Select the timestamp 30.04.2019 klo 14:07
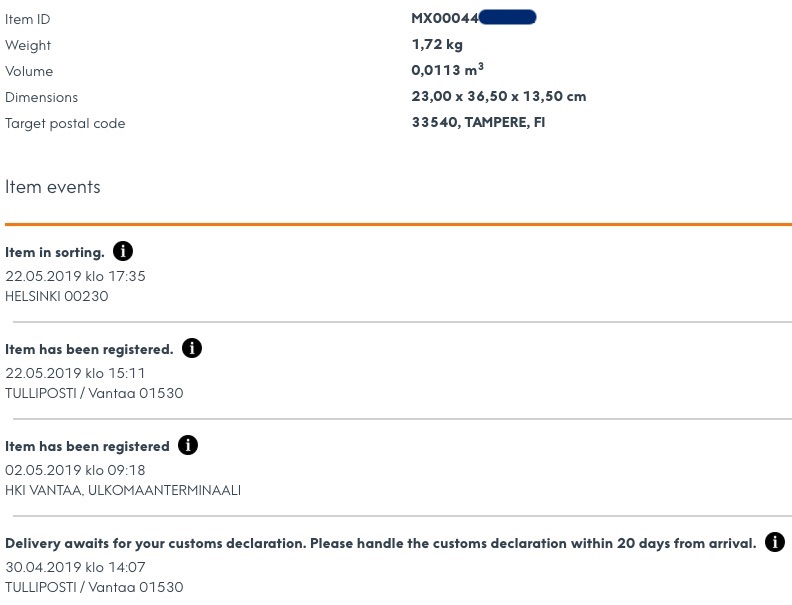Viewport: 792px width, 605px height. [75, 567]
